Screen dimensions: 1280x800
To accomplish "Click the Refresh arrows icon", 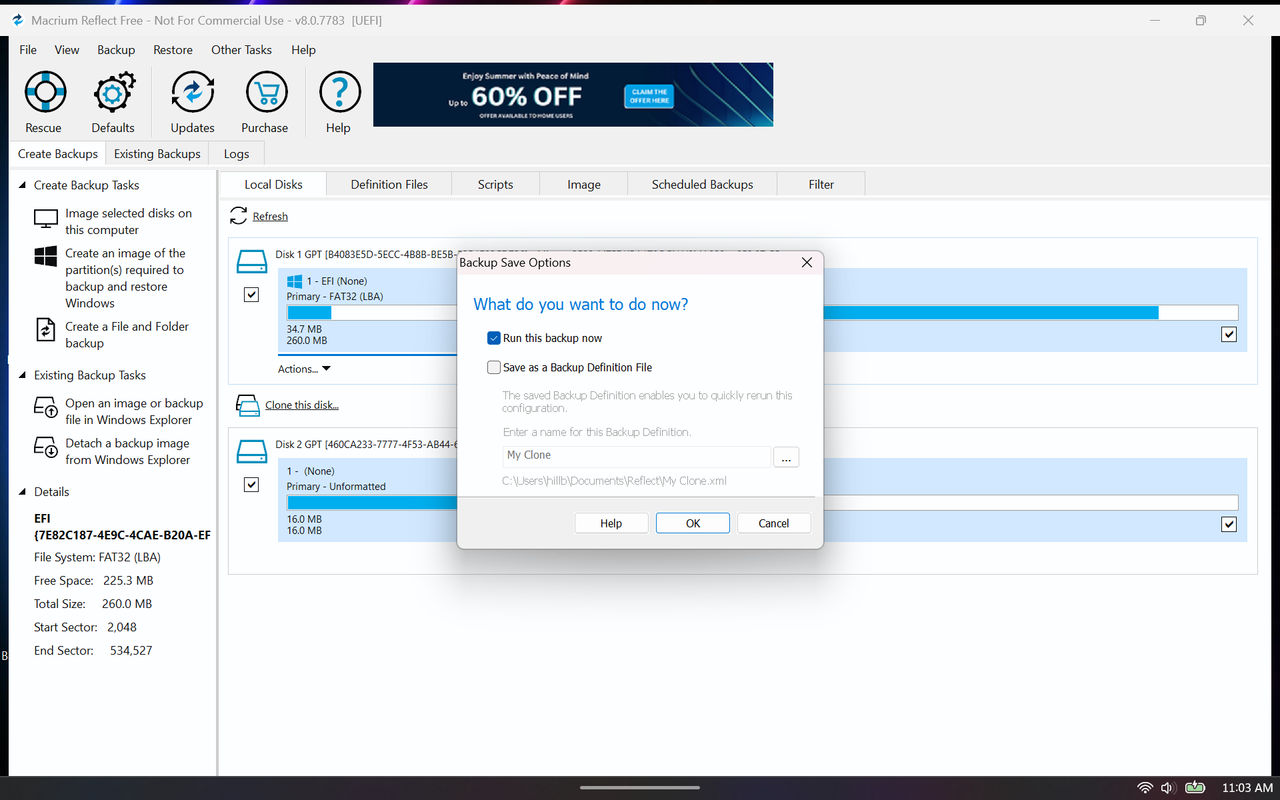I will pos(238,215).
